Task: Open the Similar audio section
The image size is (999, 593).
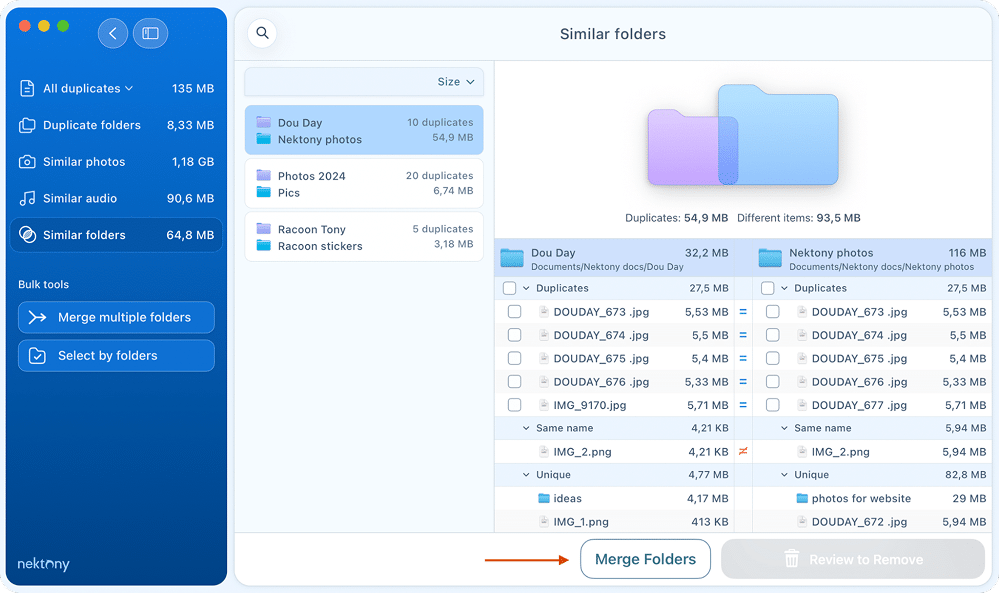Action: pyautogui.click(x=78, y=198)
